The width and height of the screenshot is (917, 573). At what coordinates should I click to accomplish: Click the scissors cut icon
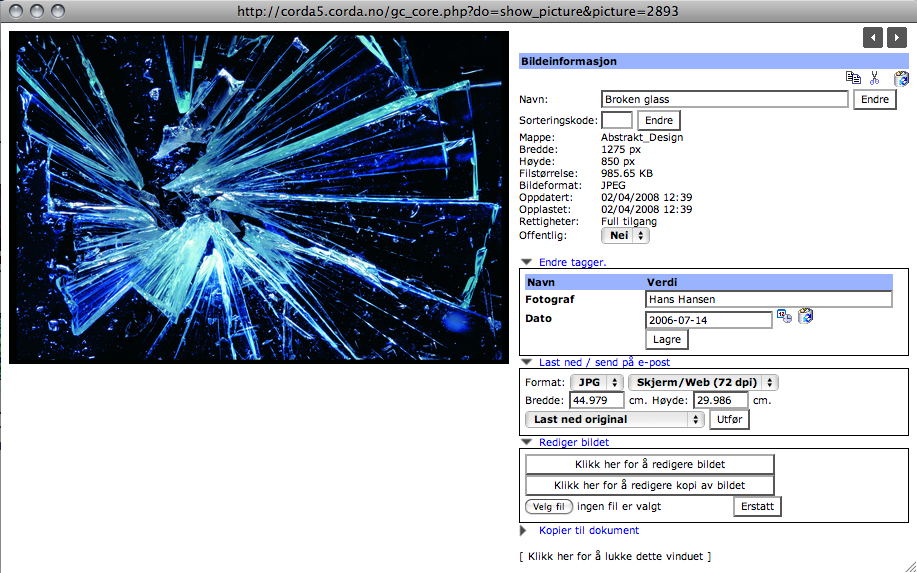tap(874, 78)
